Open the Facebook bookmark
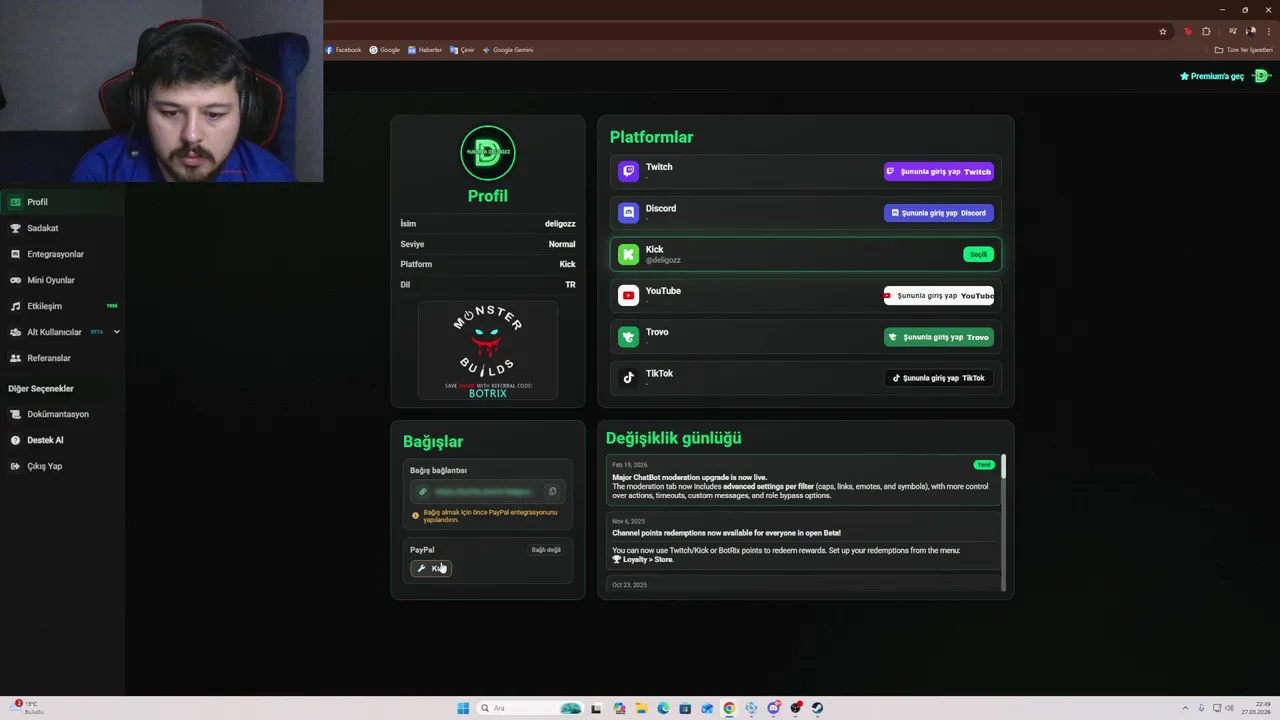Image resolution: width=1280 pixels, height=720 pixels. coord(343,50)
